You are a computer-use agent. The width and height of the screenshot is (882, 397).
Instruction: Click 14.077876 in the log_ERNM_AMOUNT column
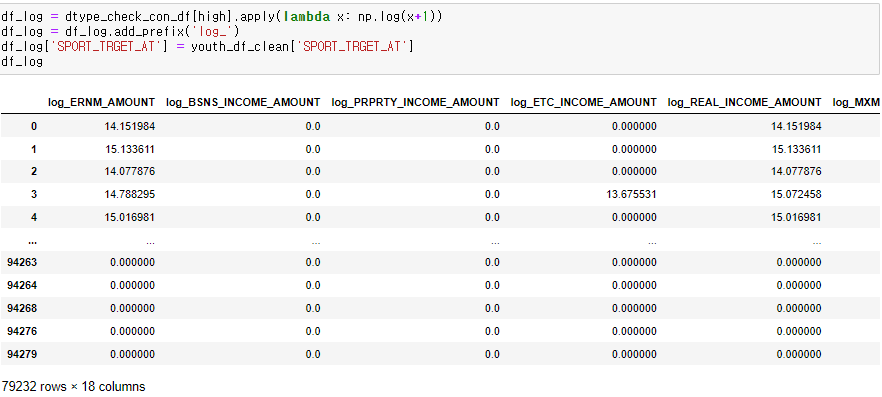pyautogui.click(x=129, y=172)
